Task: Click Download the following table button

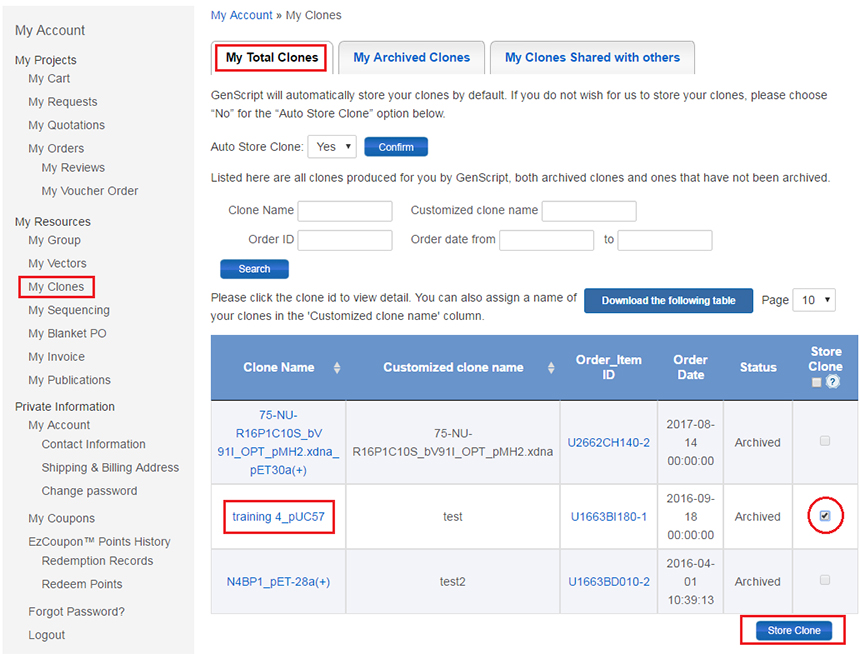Action: pyautogui.click(x=669, y=301)
